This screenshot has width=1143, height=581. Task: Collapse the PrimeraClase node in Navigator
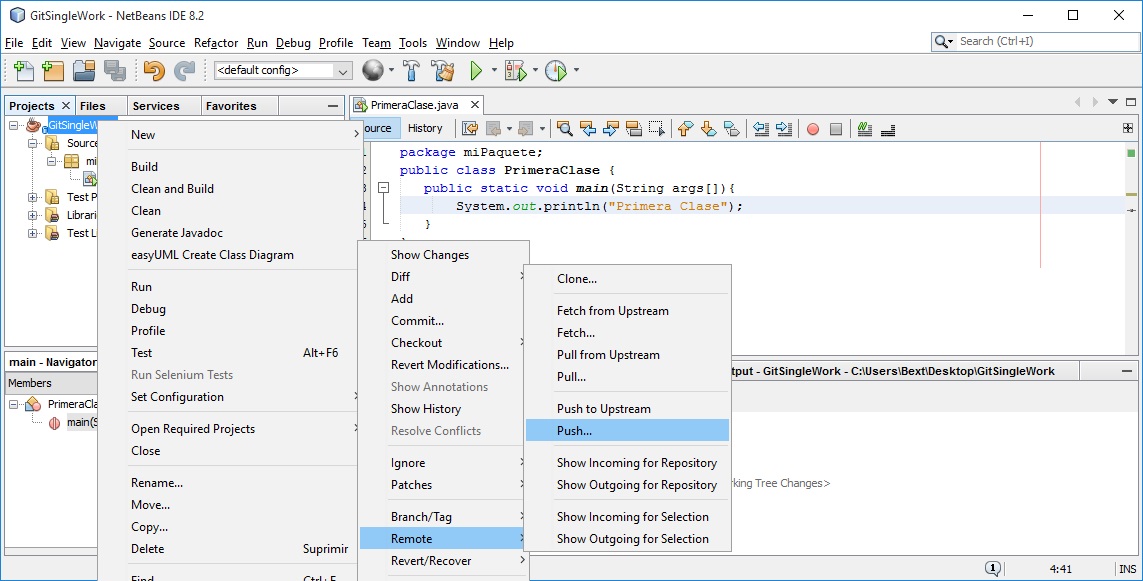pos(13,404)
